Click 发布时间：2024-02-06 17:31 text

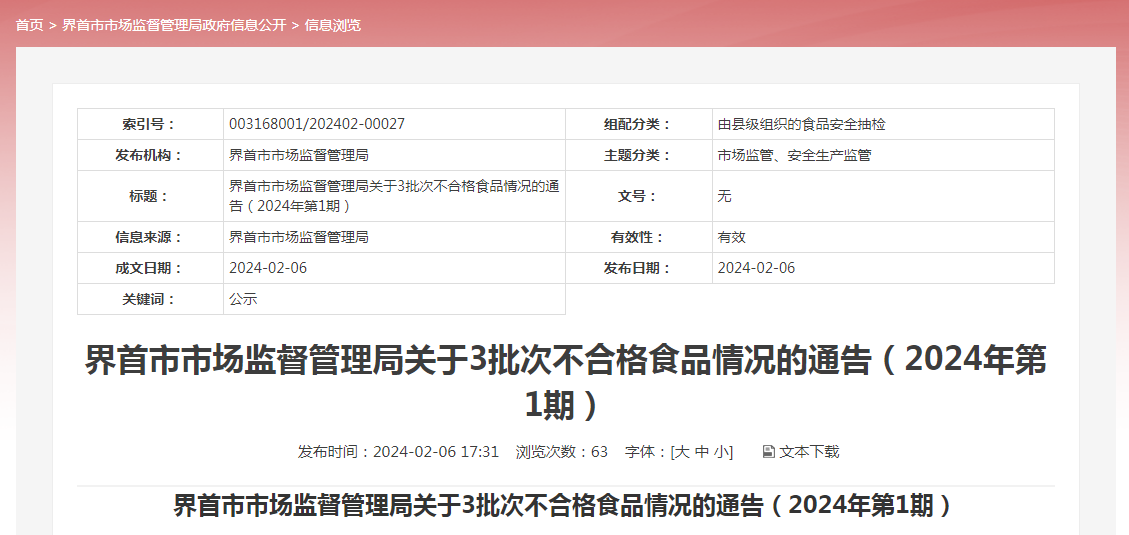(398, 451)
